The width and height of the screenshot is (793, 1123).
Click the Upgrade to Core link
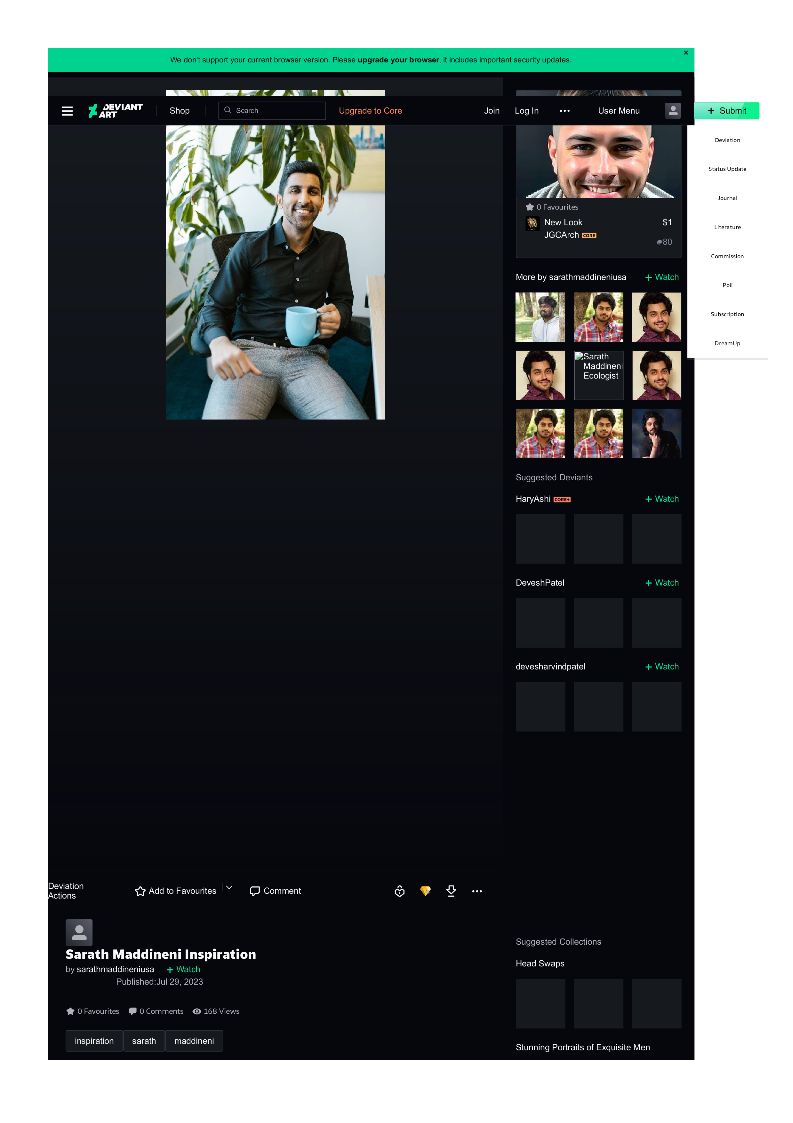point(370,111)
